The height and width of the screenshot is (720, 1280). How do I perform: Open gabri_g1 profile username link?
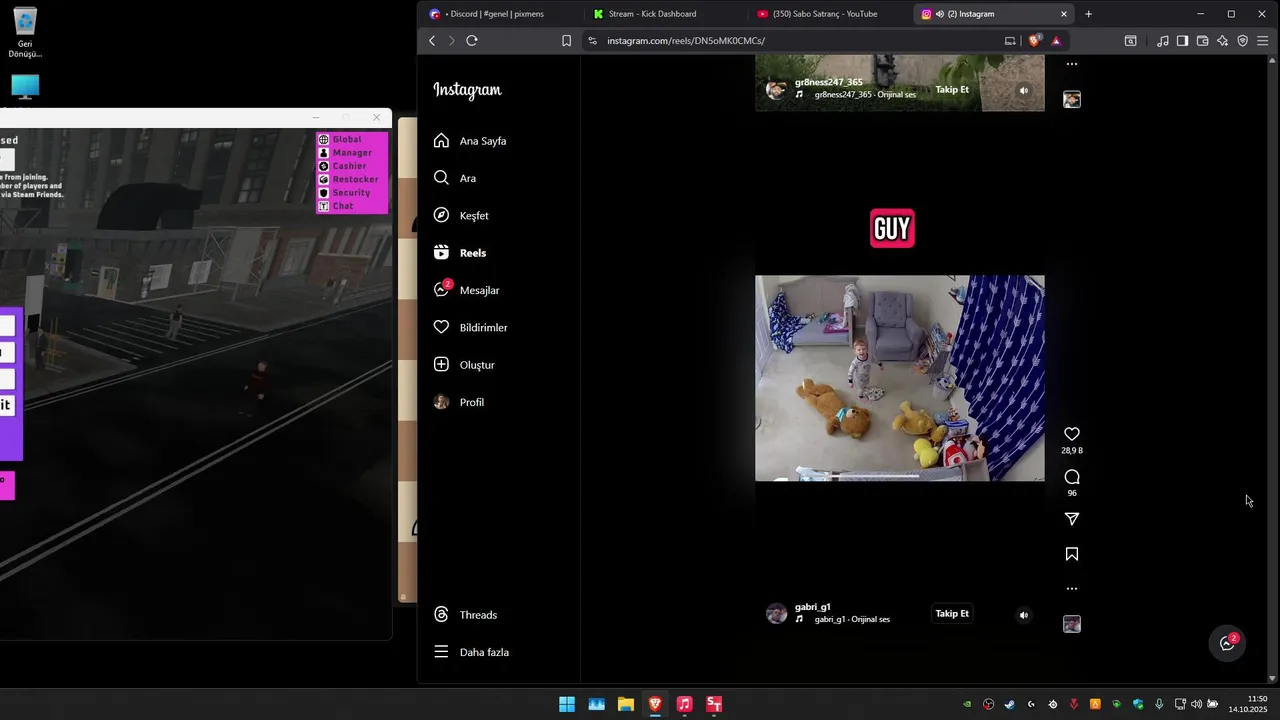point(813,607)
